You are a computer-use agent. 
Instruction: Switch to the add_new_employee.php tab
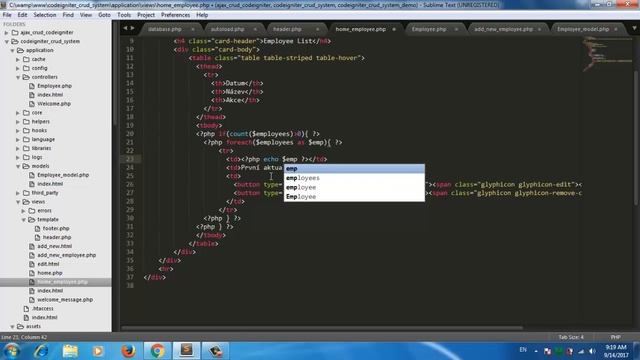pos(503,29)
